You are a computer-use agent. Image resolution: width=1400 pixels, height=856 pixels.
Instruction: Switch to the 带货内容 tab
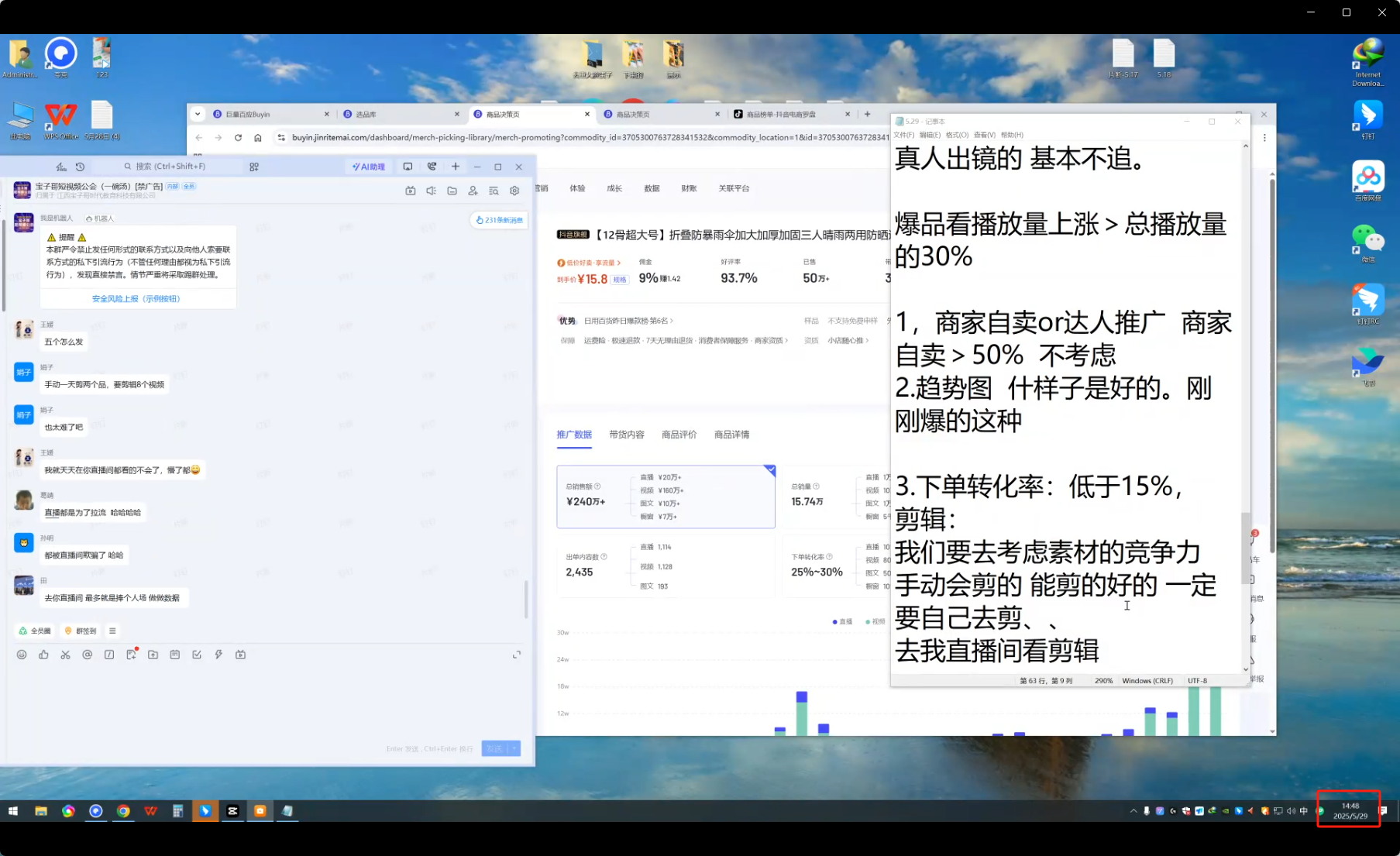click(626, 435)
